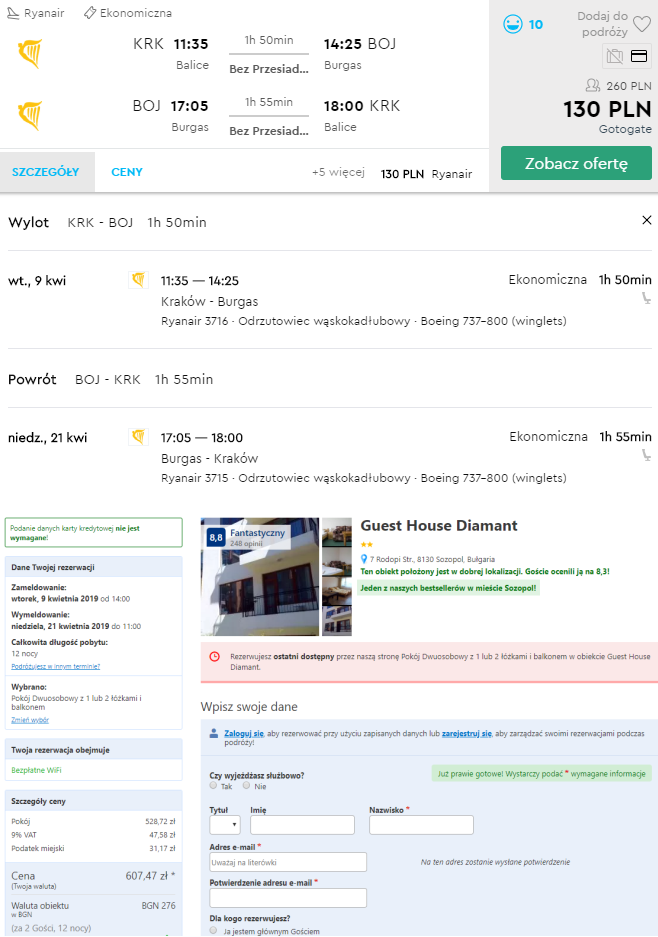Click the Nazwisko input field

(421, 825)
